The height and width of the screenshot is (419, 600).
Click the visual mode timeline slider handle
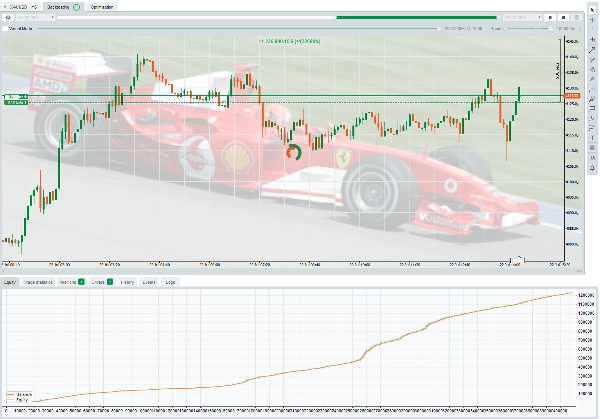click(x=439, y=29)
